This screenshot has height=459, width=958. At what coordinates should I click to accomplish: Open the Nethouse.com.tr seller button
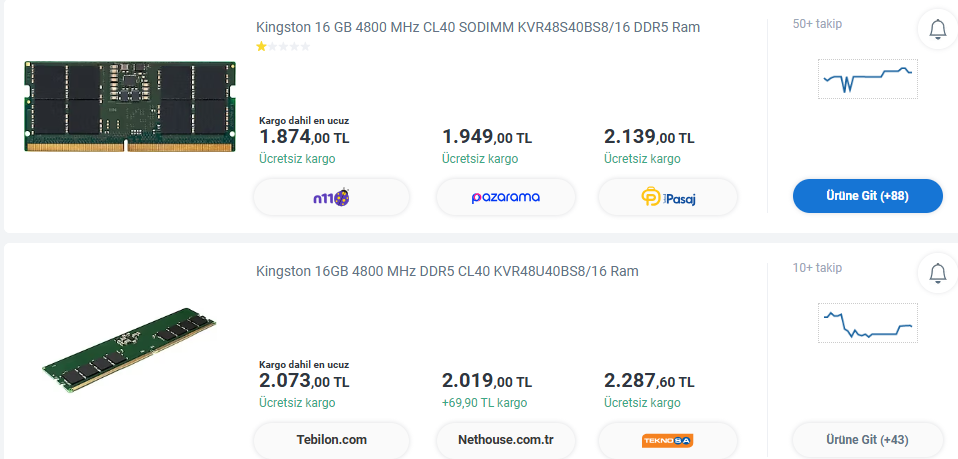[505, 440]
